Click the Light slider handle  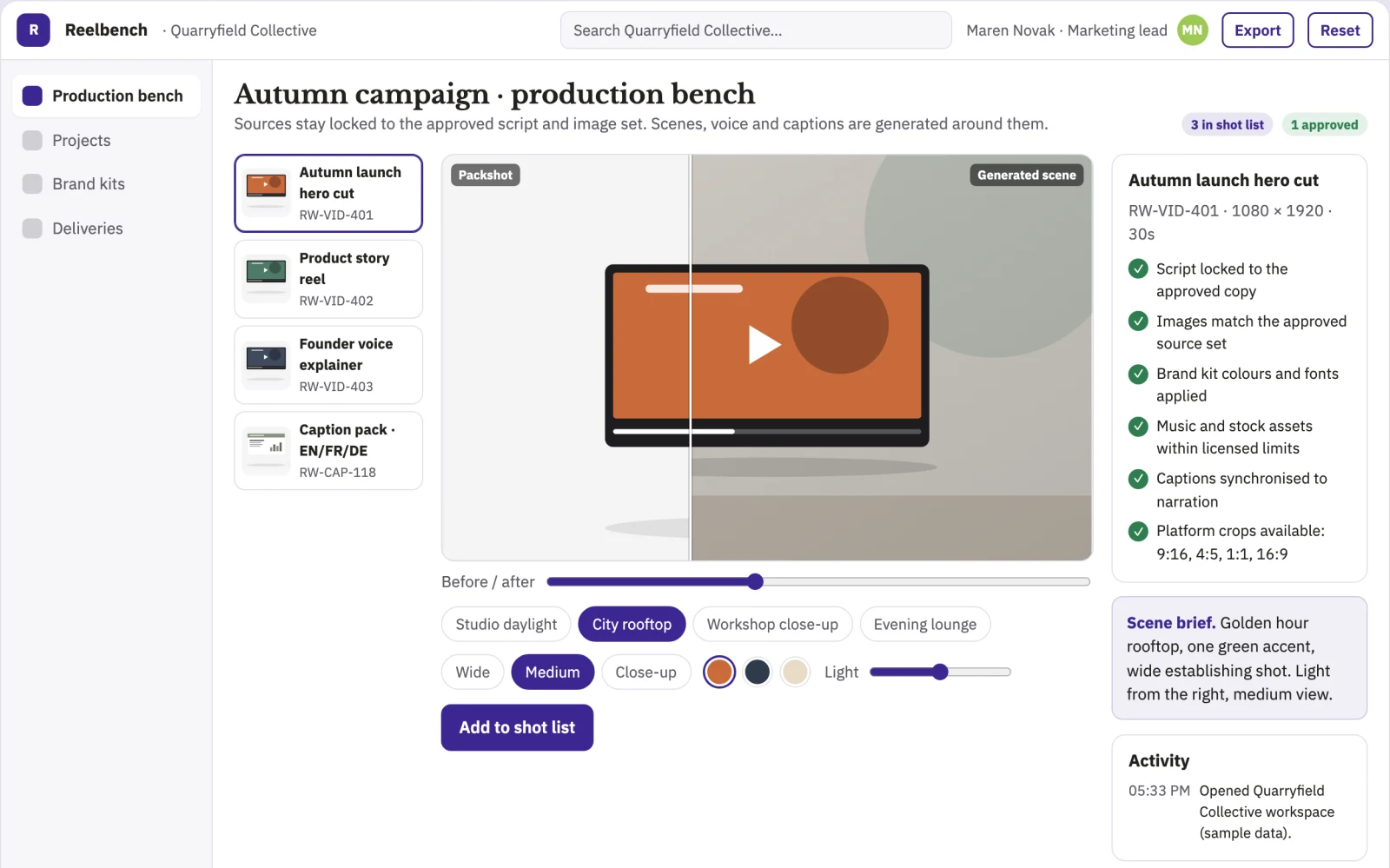click(x=940, y=672)
